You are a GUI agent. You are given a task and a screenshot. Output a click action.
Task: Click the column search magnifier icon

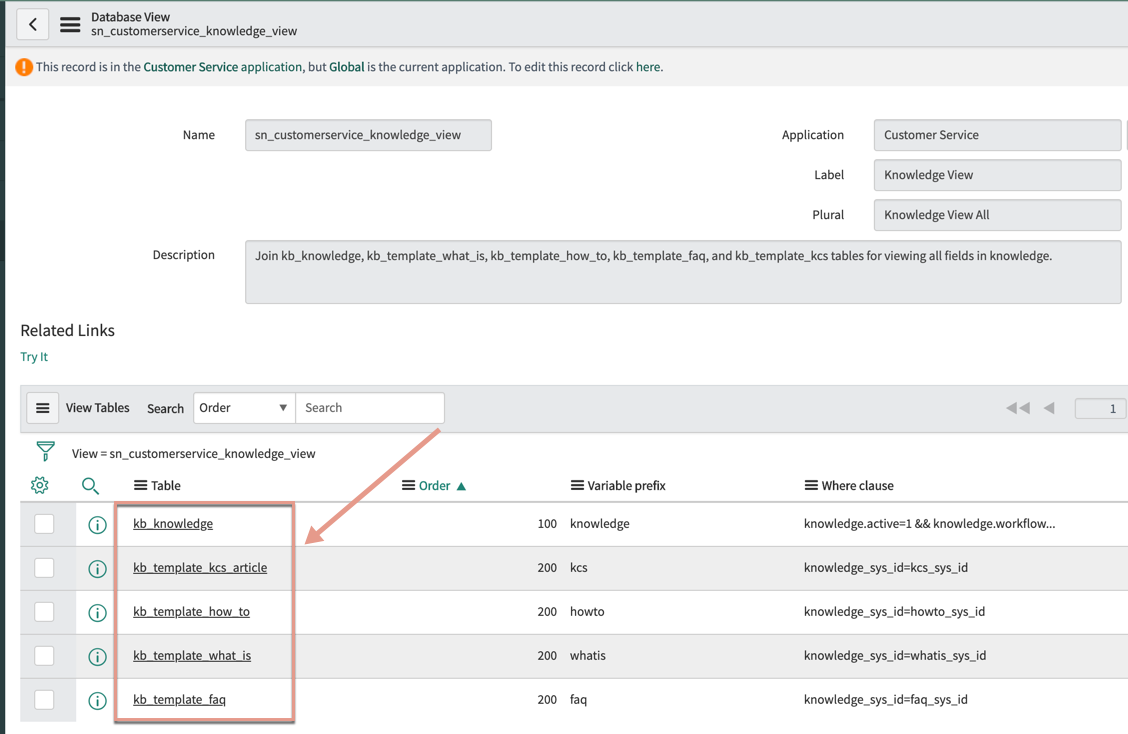pyautogui.click(x=90, y=486)
